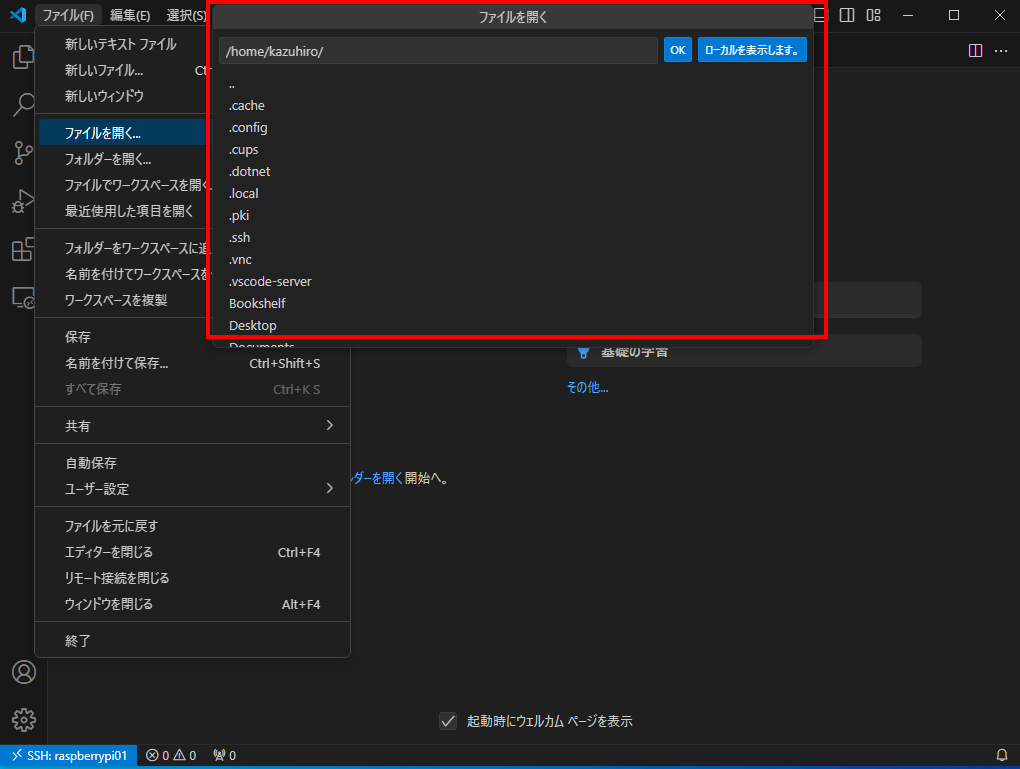Click the split editor right icon
The height and width of the screenshot is (769, 1020).
pos(975,50)
